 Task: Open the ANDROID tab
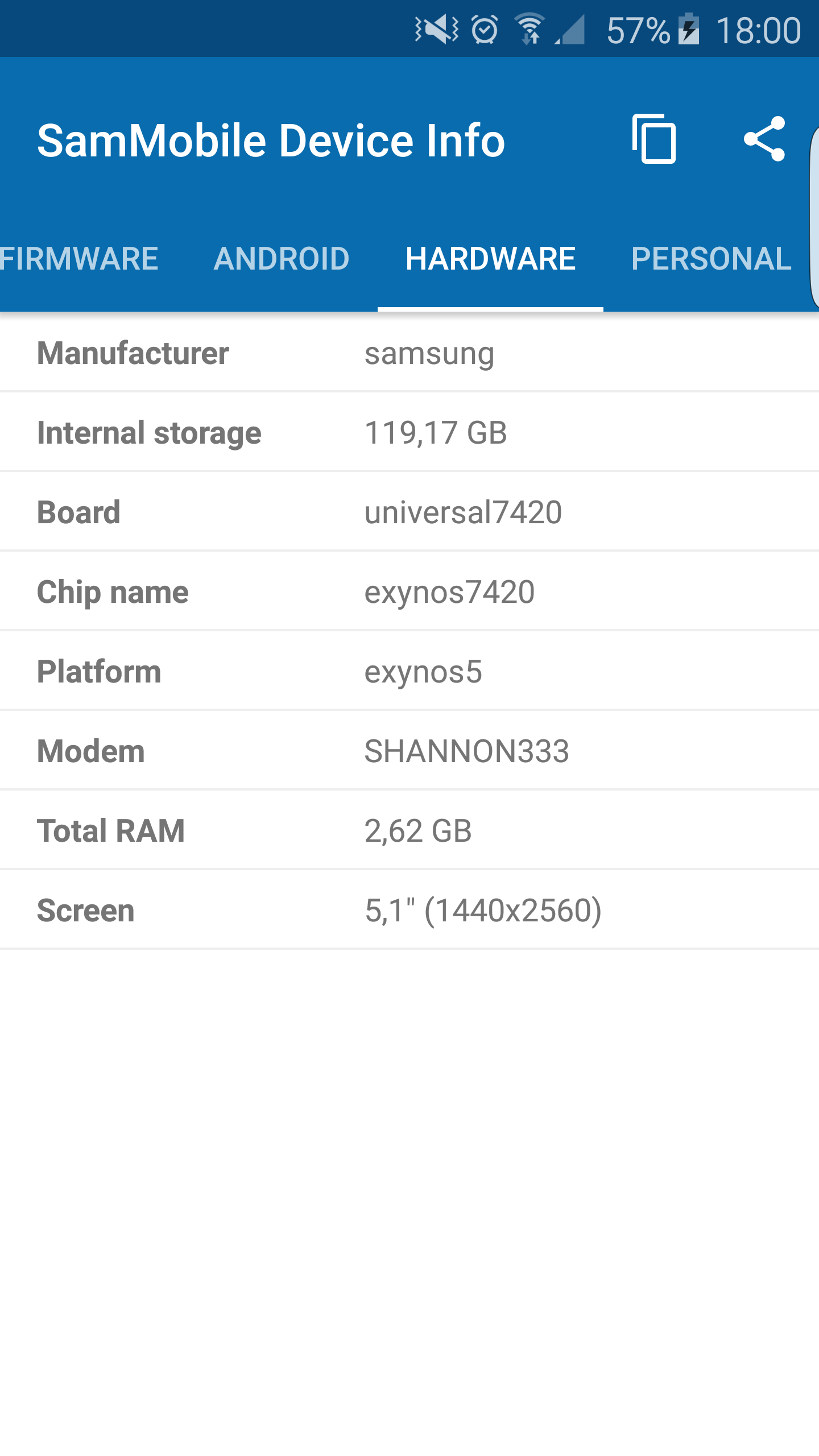click(x=282, y=259)
